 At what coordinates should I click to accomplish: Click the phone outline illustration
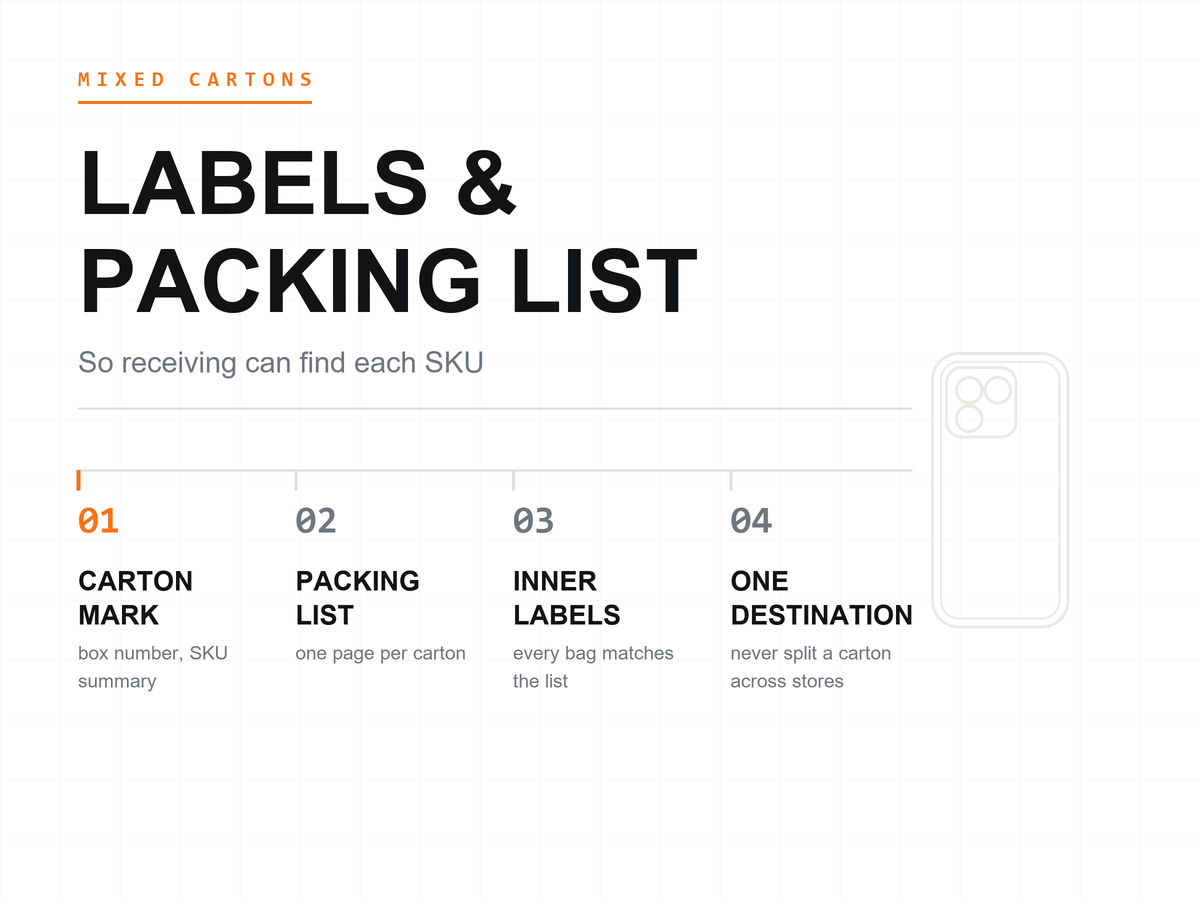coord(1000,490)
